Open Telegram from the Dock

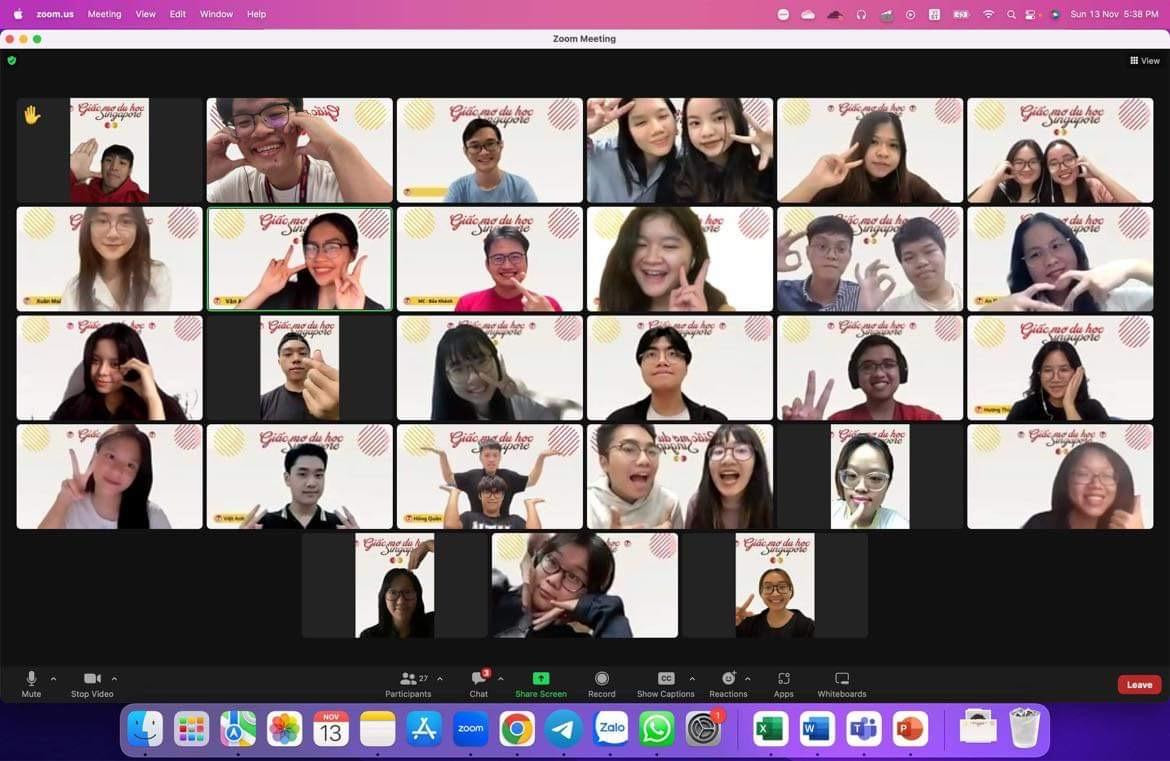564,729
